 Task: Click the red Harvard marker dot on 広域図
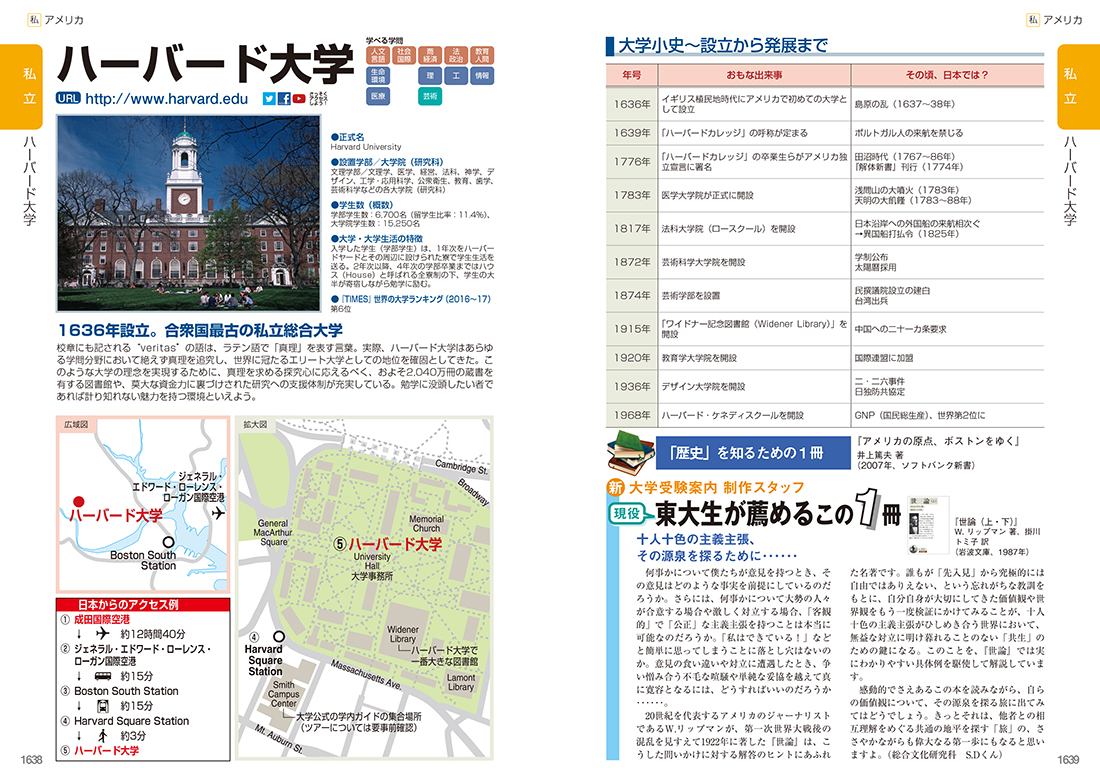[x=79, y=501]
